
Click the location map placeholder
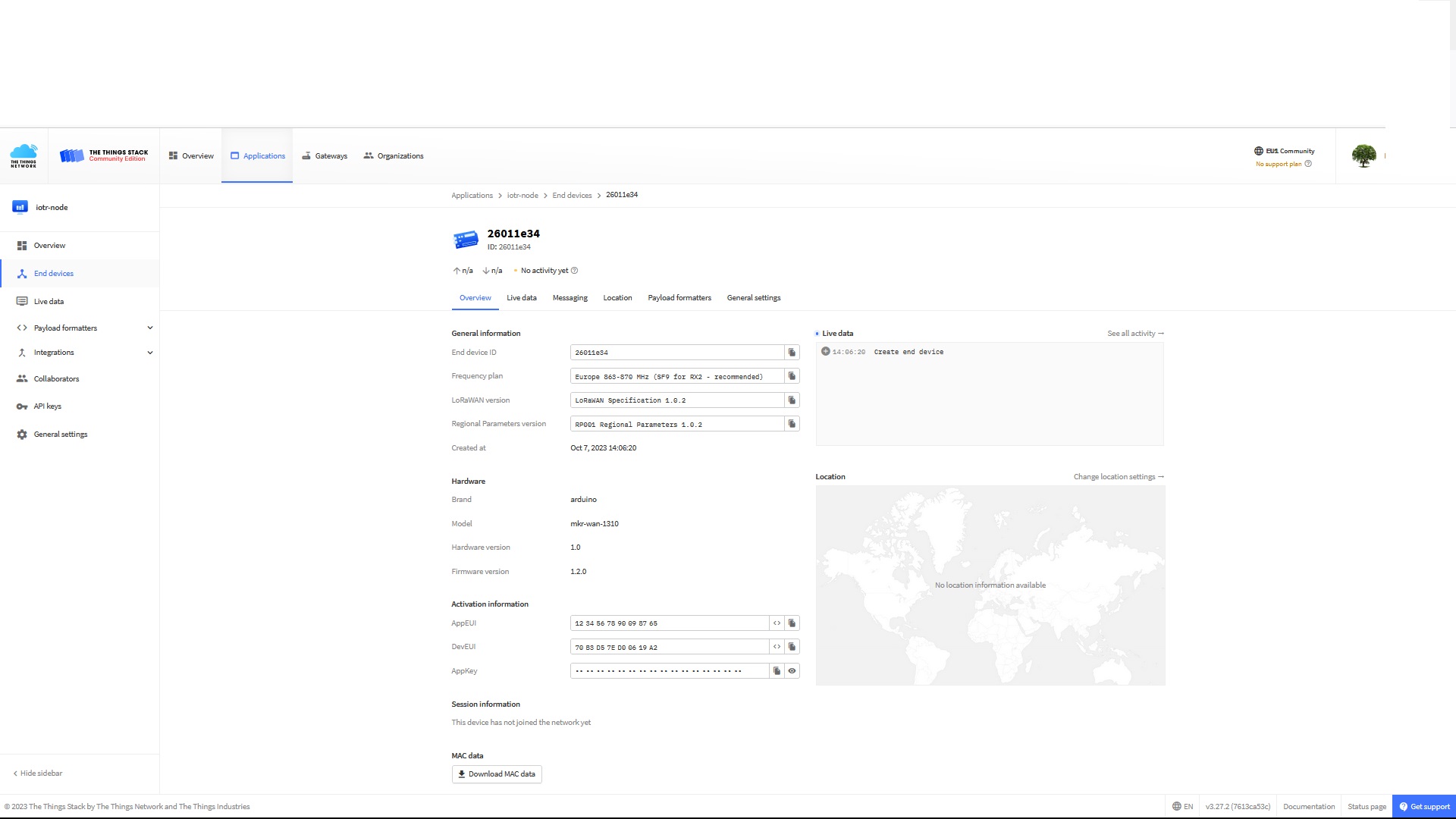point(990,585)
